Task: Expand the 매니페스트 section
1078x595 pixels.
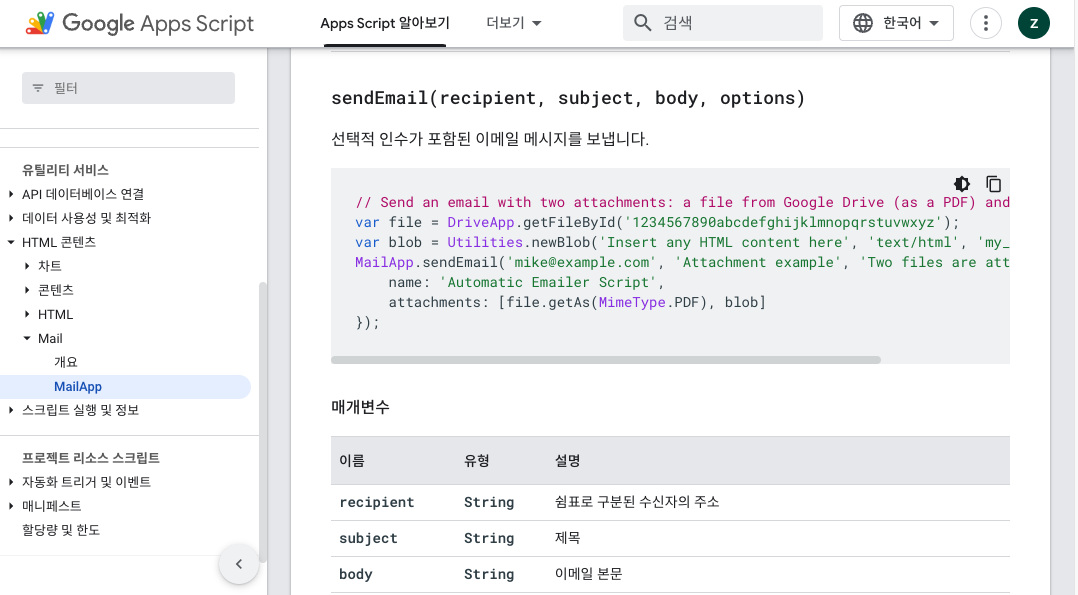Action: pyautogui.click(x=11, y=506)
